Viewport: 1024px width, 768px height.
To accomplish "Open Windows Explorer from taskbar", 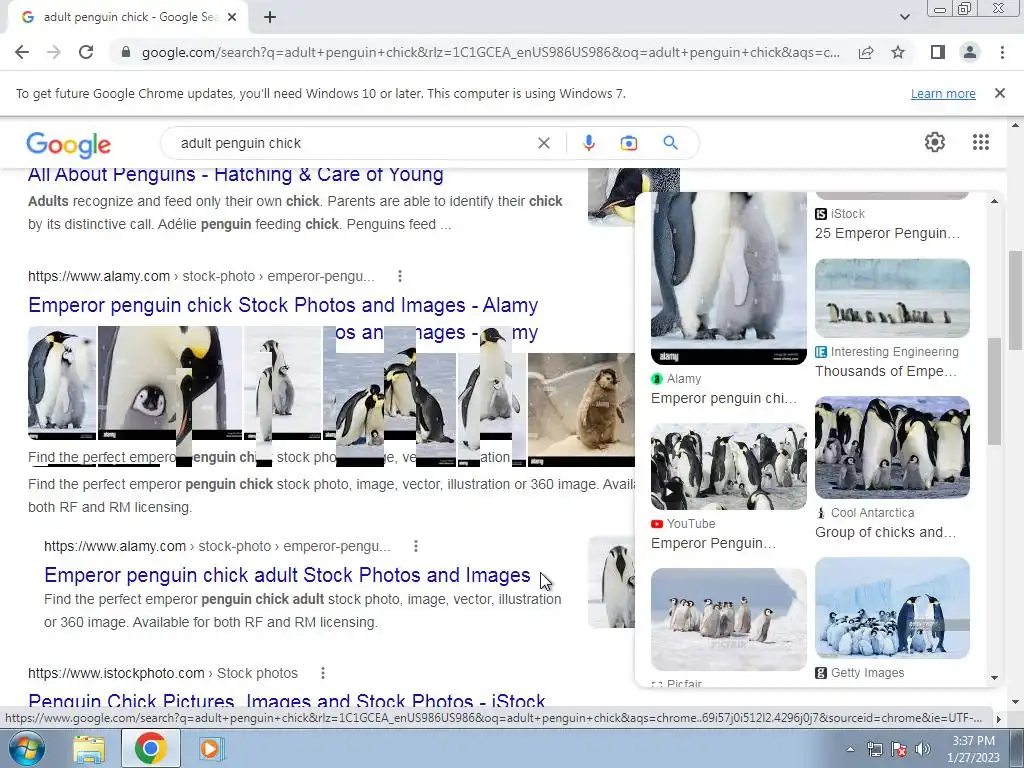I will click(89, 748).
